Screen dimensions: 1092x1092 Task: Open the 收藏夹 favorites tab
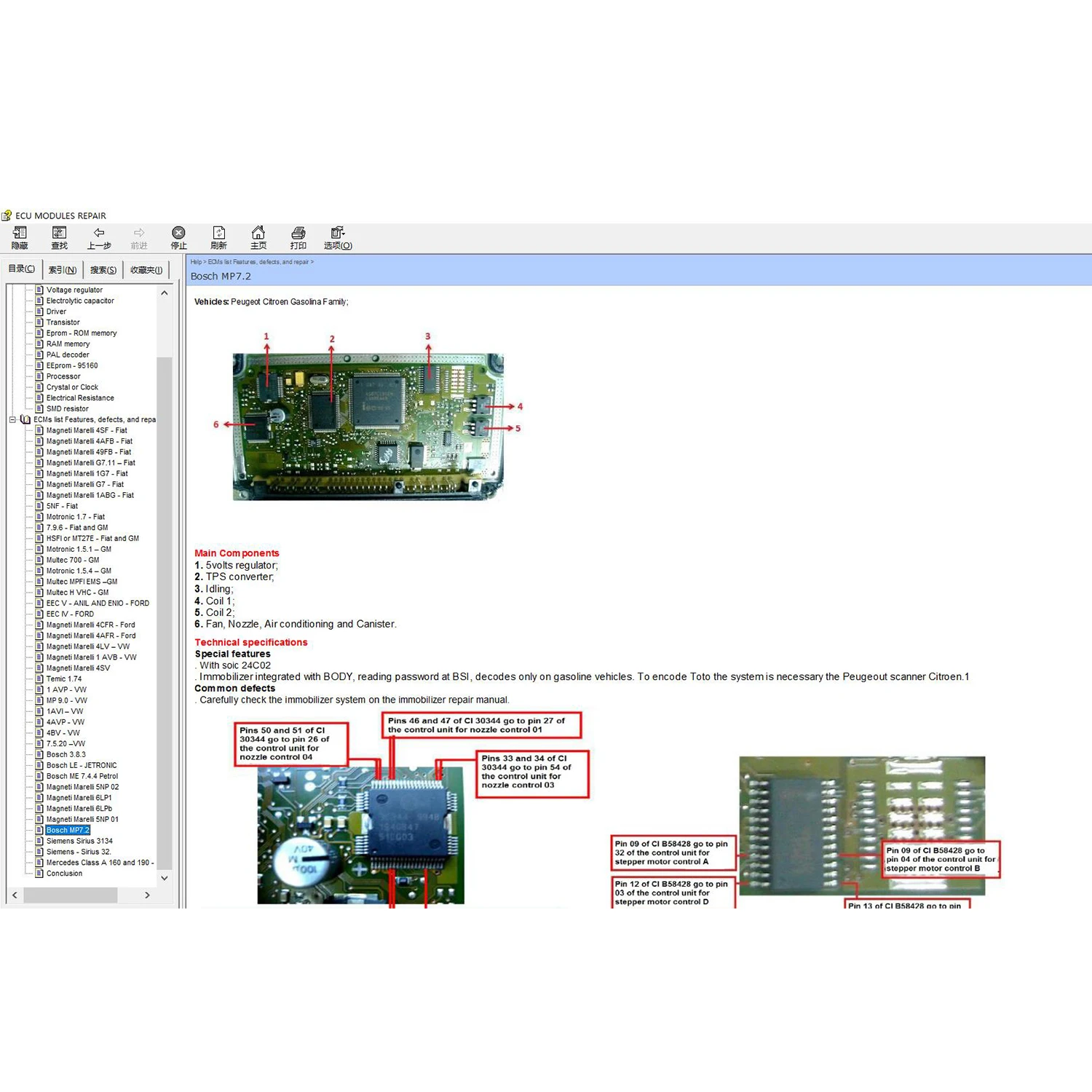pyautogui.click(x=146, y=269)
